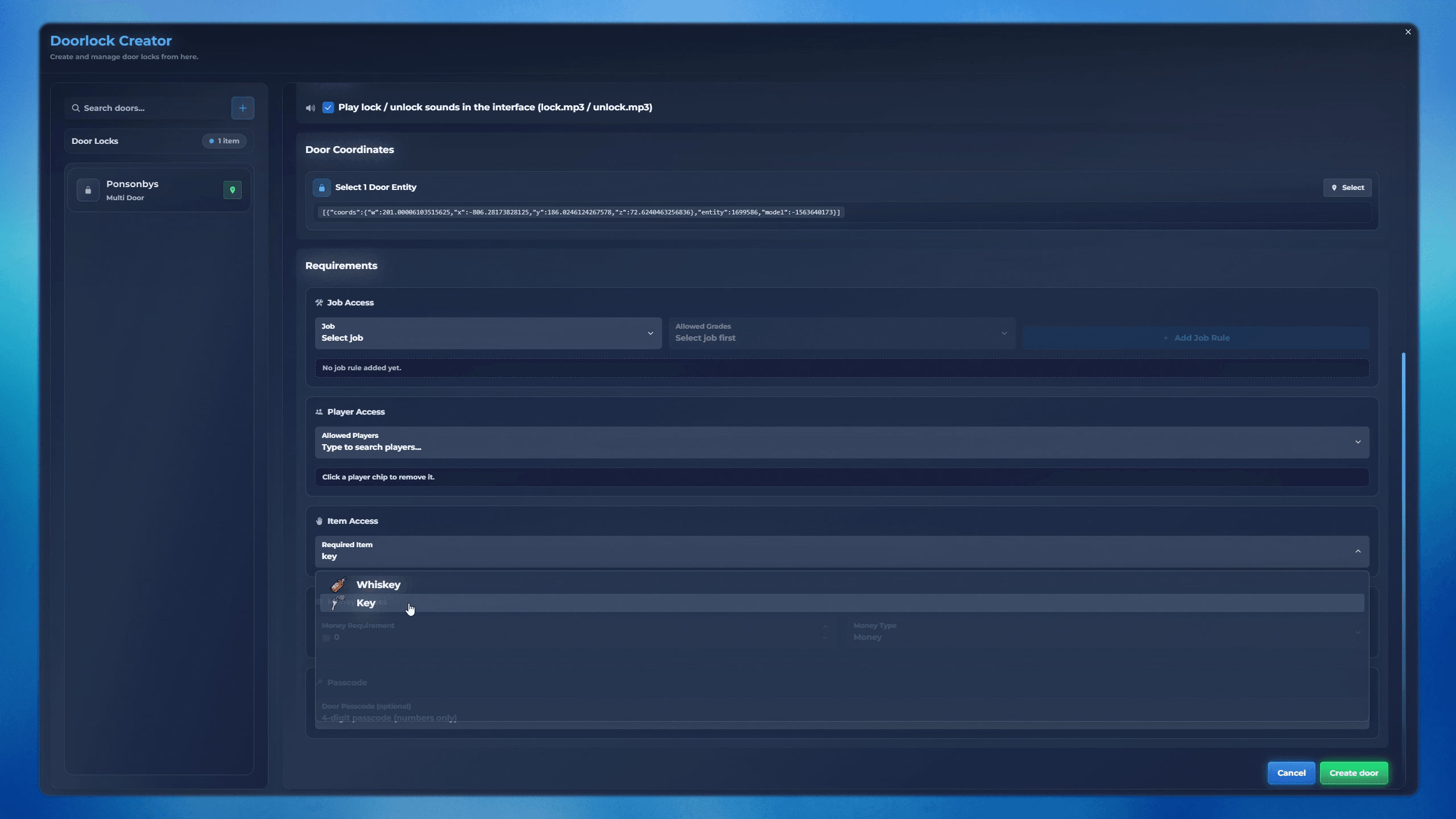Open the Ponsonbys Multi Door entry

[159, 190]
